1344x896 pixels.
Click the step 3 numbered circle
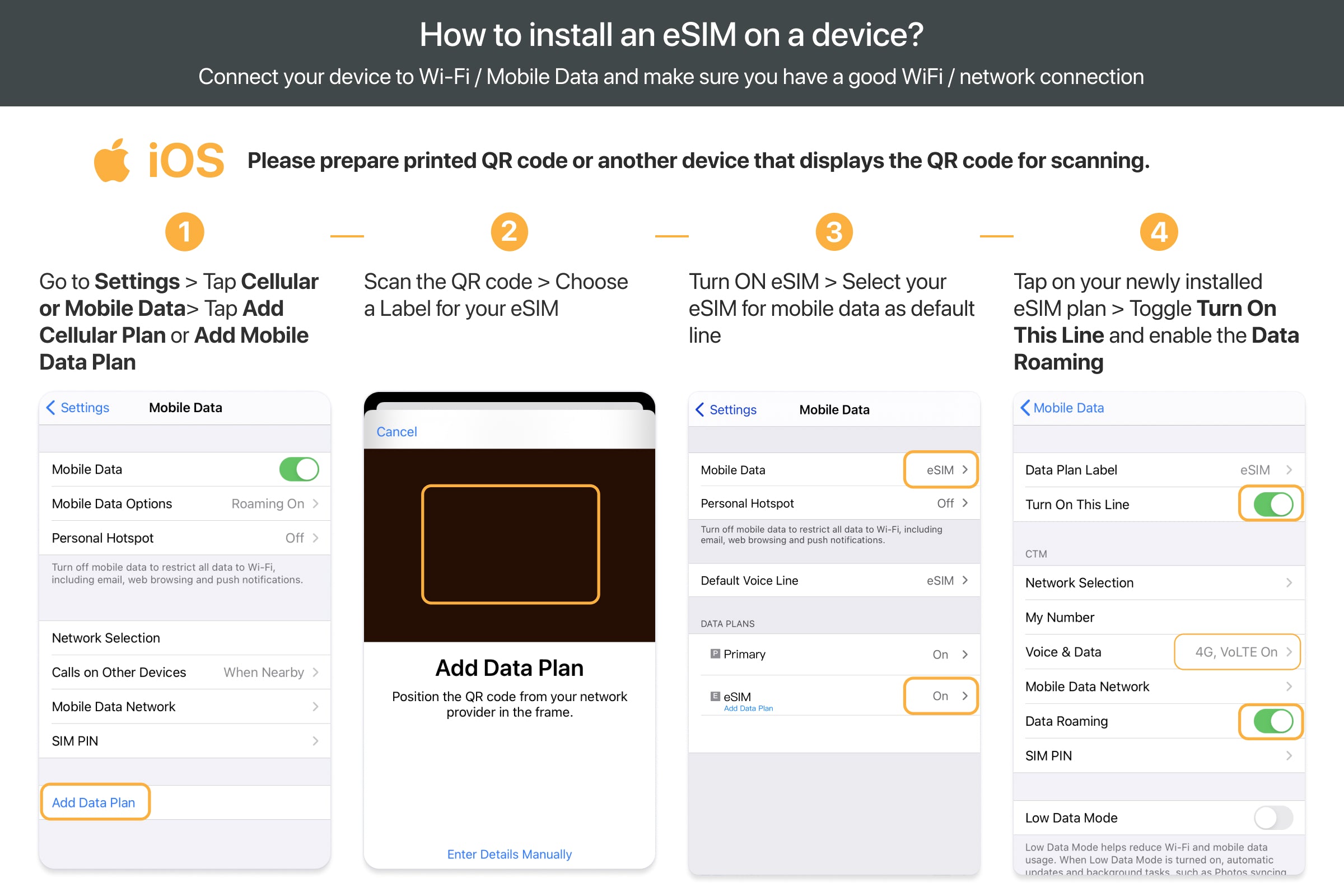[834, 231]
